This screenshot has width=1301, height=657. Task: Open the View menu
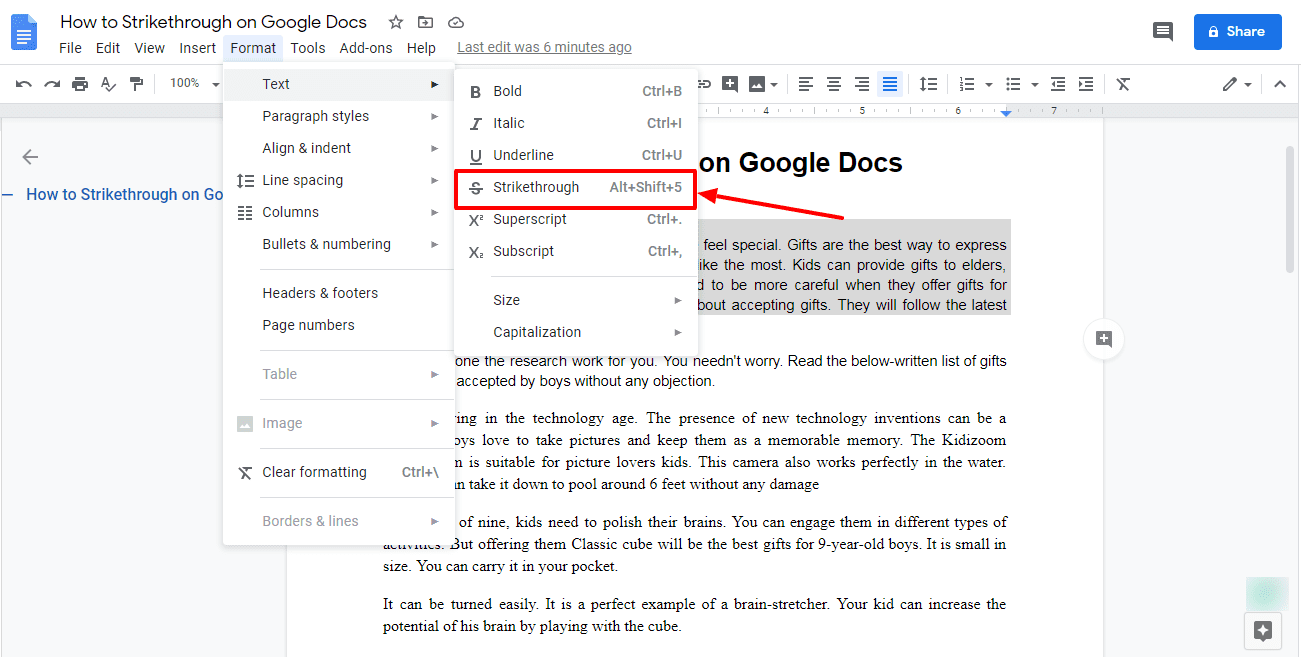pyautogui.click(x=150, y=48)
